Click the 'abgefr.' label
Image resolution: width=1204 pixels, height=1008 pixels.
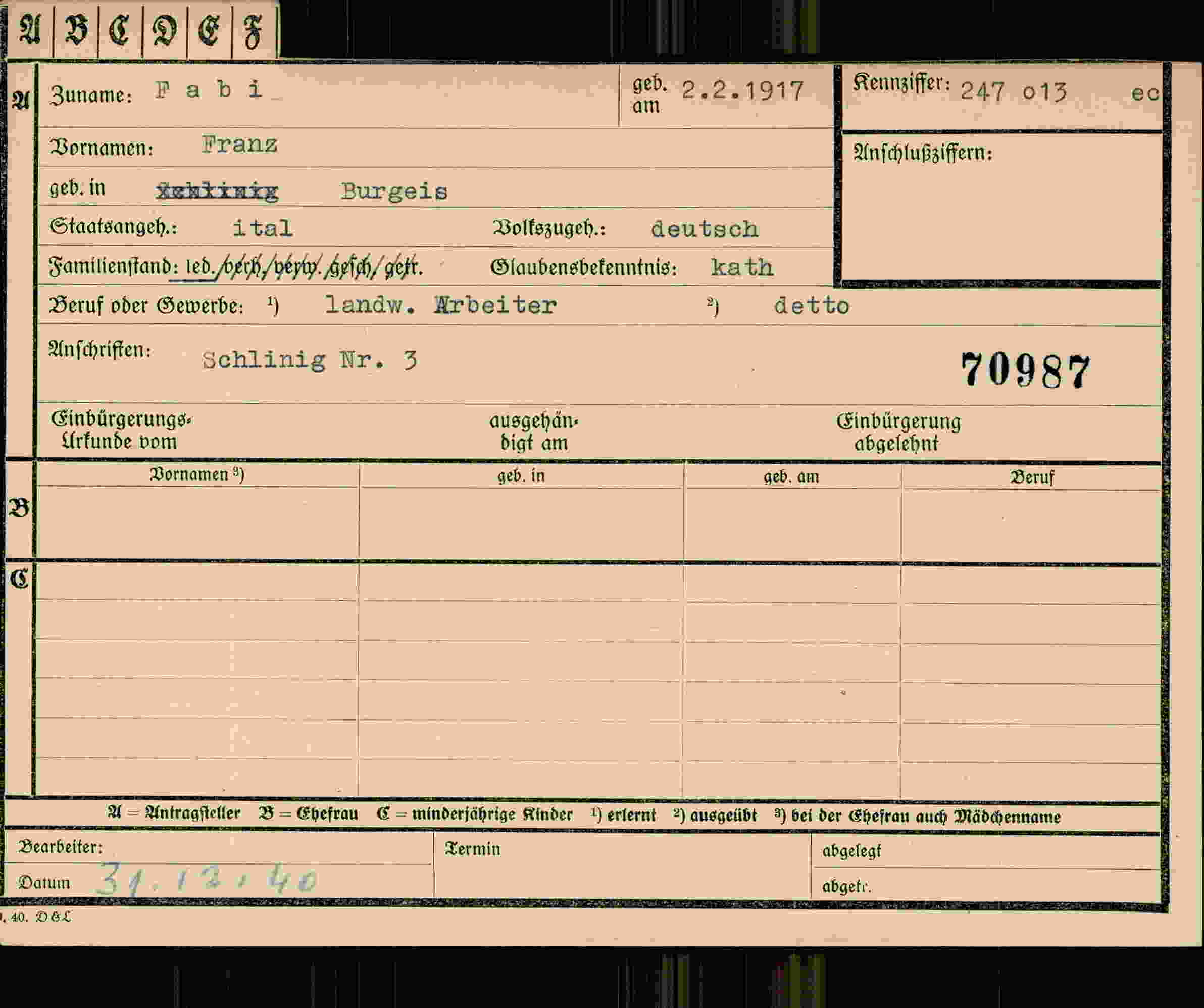[x=846, y=887]
